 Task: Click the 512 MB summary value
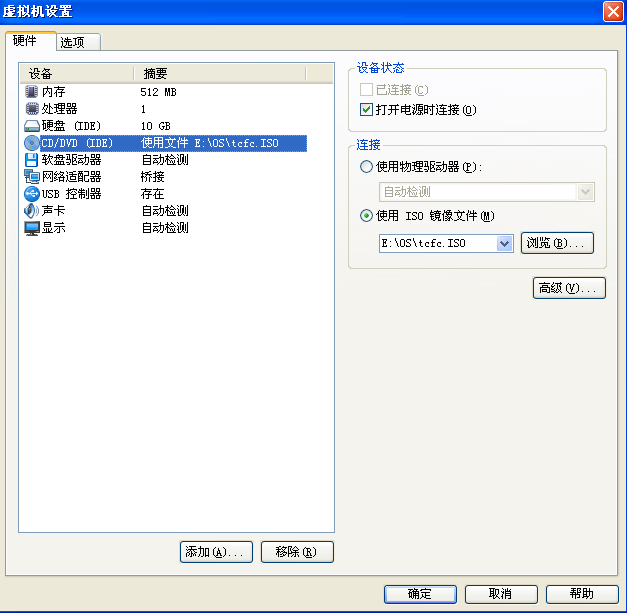coord(158,92)
